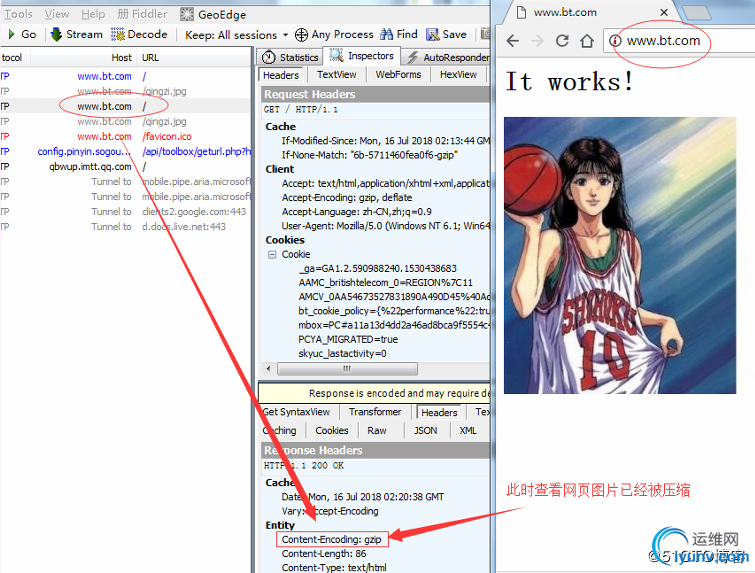
Task: Switch to request Headers tab
Action: (281, 75)
